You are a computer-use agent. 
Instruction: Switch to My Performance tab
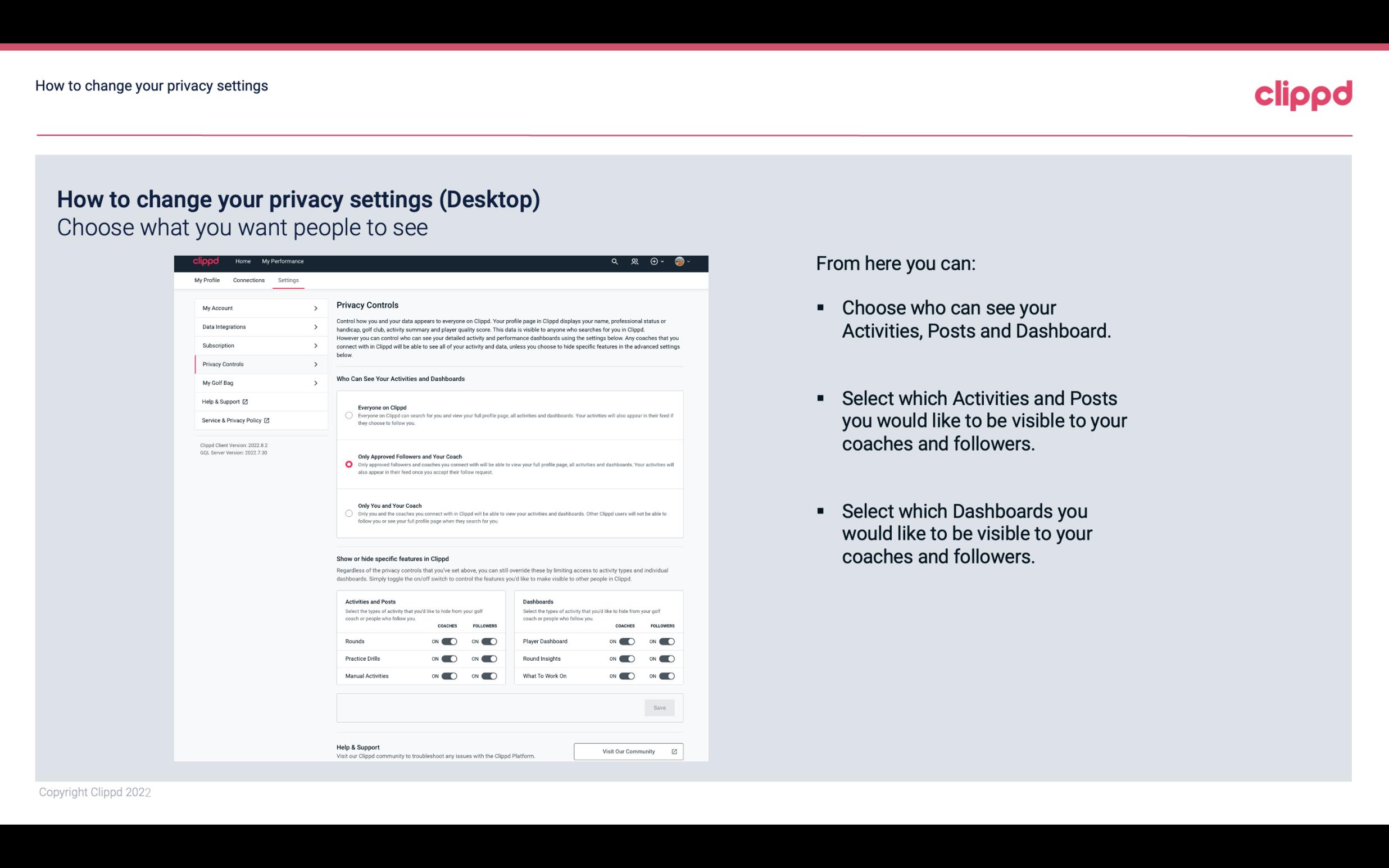pyautogui.click(x=283, y=261)
